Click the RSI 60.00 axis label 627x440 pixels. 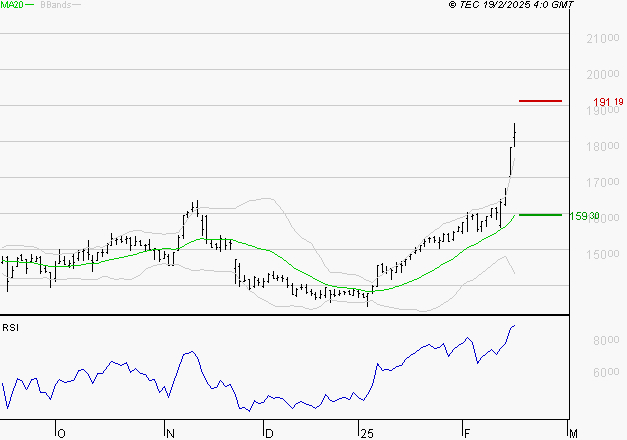[x=606, y=372]
